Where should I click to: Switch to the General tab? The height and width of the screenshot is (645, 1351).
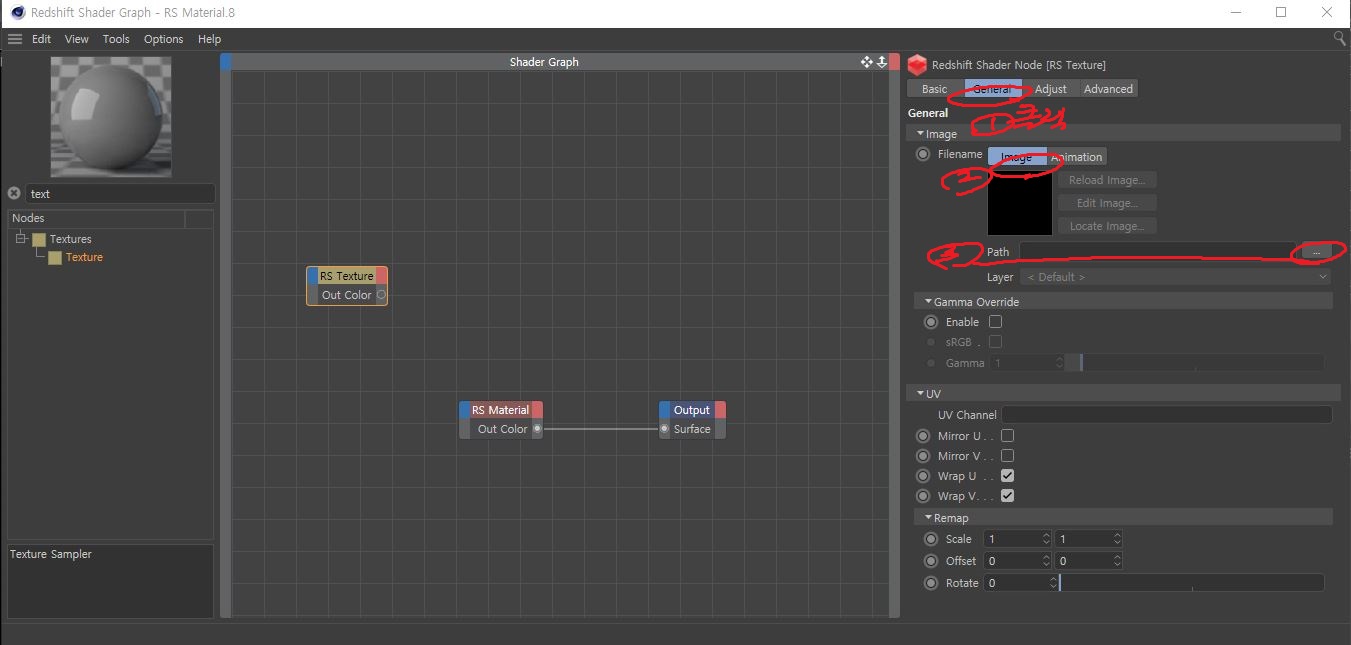(x=993, y=89)
